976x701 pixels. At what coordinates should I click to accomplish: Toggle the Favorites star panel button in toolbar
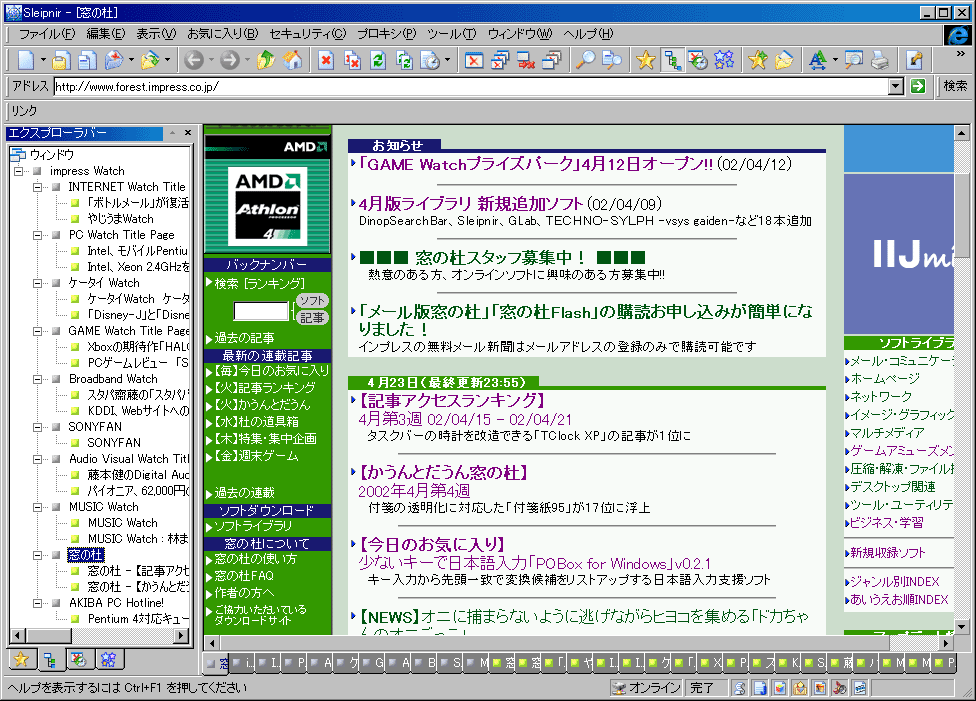(x=646, y=61)
